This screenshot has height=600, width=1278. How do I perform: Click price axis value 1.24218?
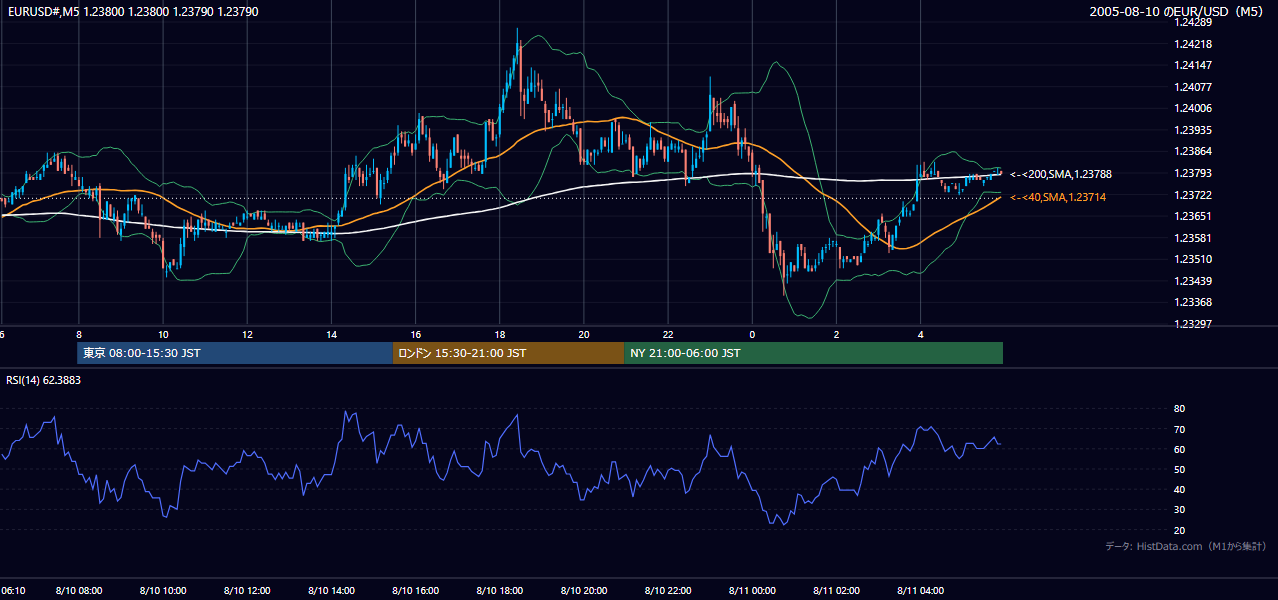click(1194, 44)
